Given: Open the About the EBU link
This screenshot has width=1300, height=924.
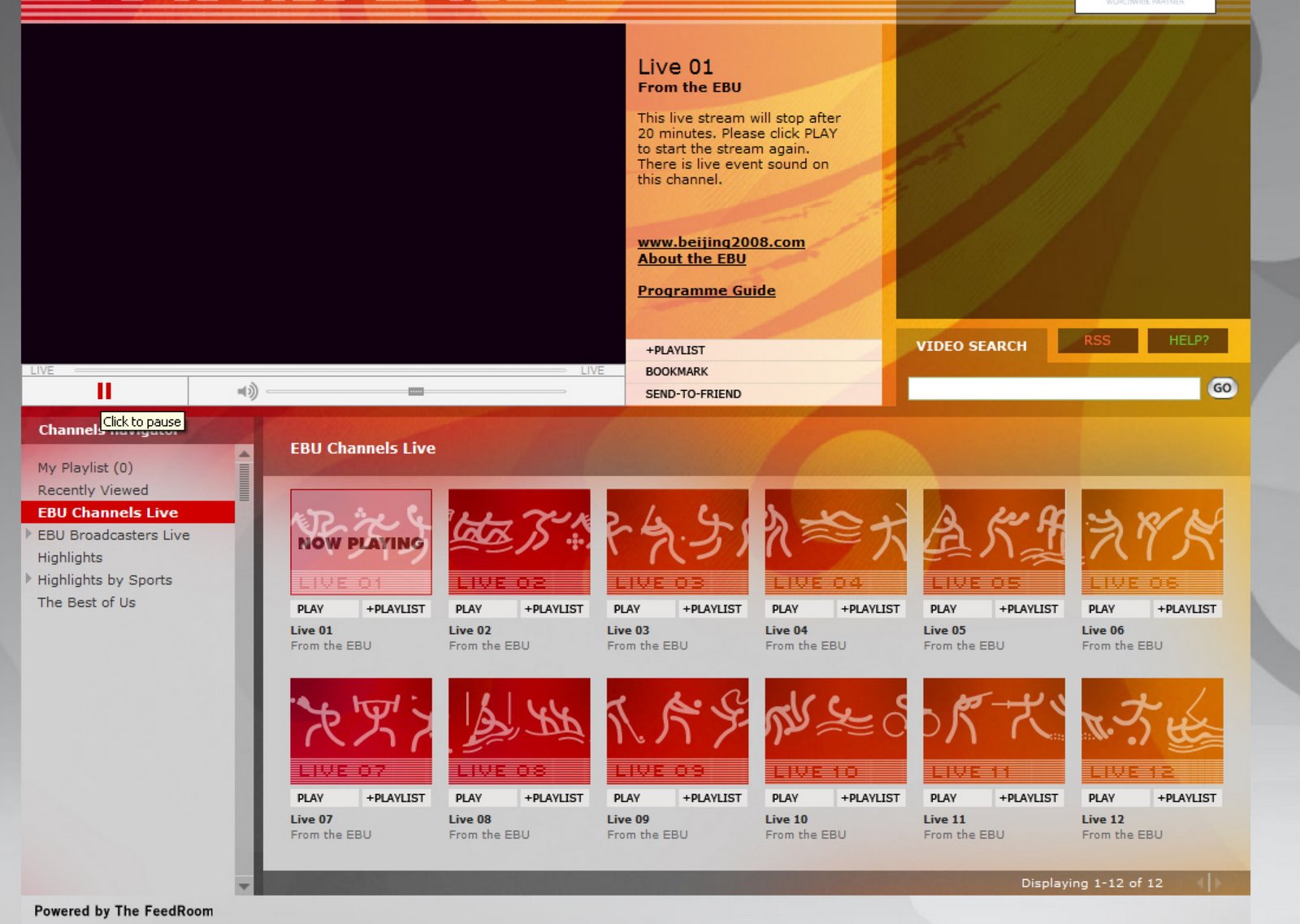Looking at the screenshot, I should (x=691, y=258).
